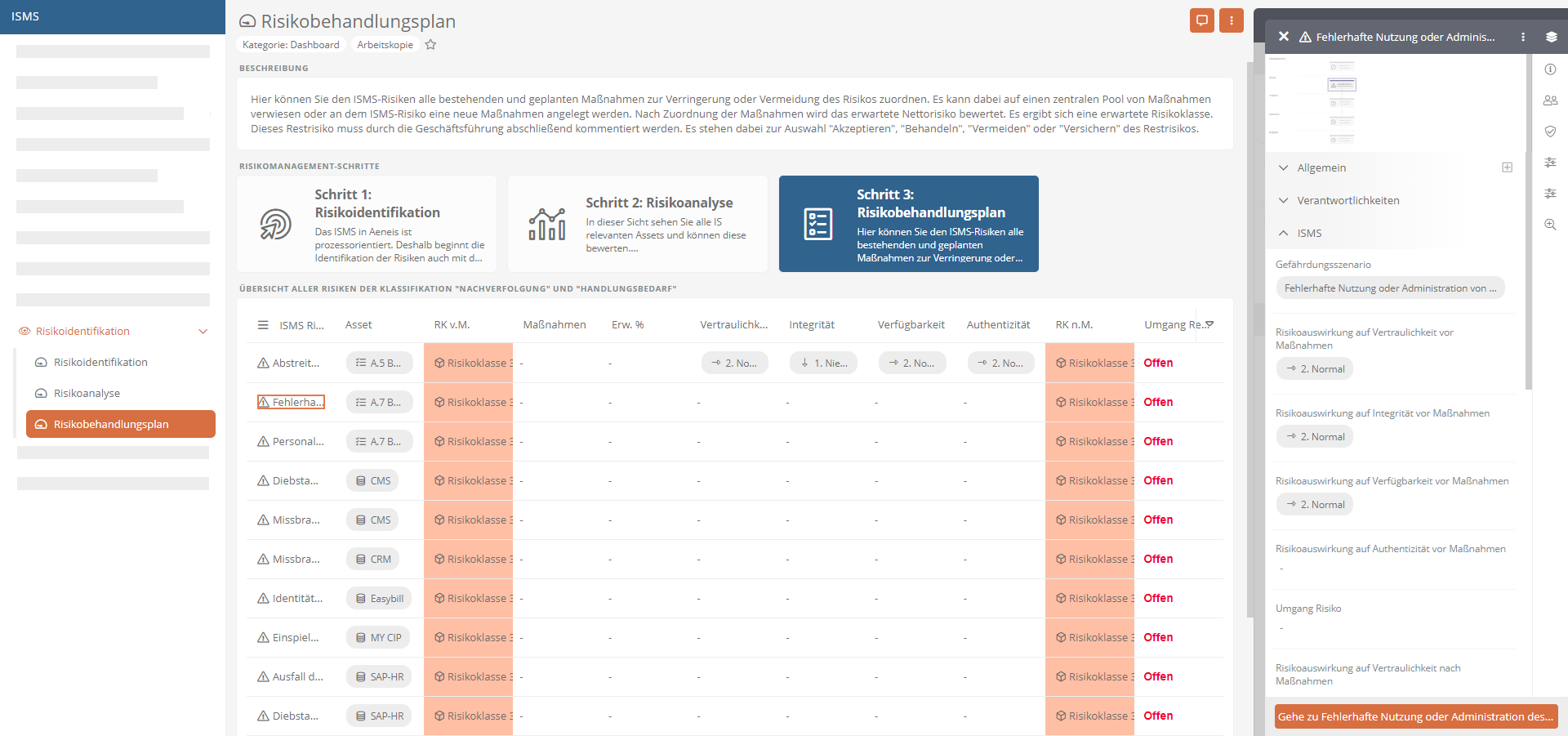Select Risikobehandlungsplan in sidebar
Viewport: 1568px width, 736px height.
pyautogui.click(x=121, y=424)
